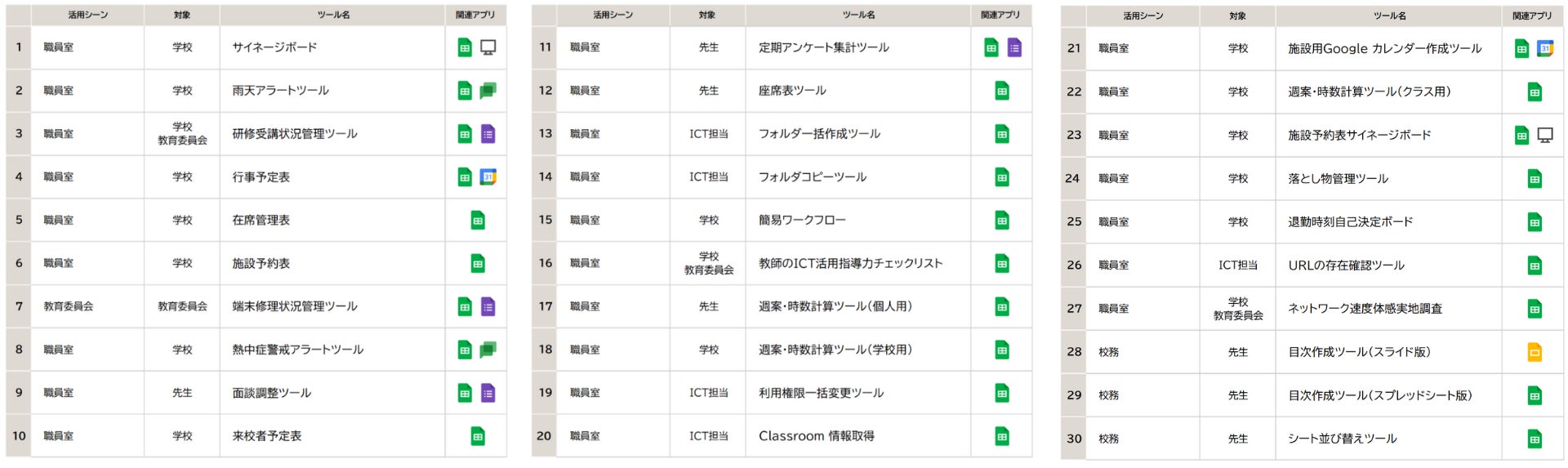Click the Calendar icon in the 行事予定表 row

[x=488, y=177]
